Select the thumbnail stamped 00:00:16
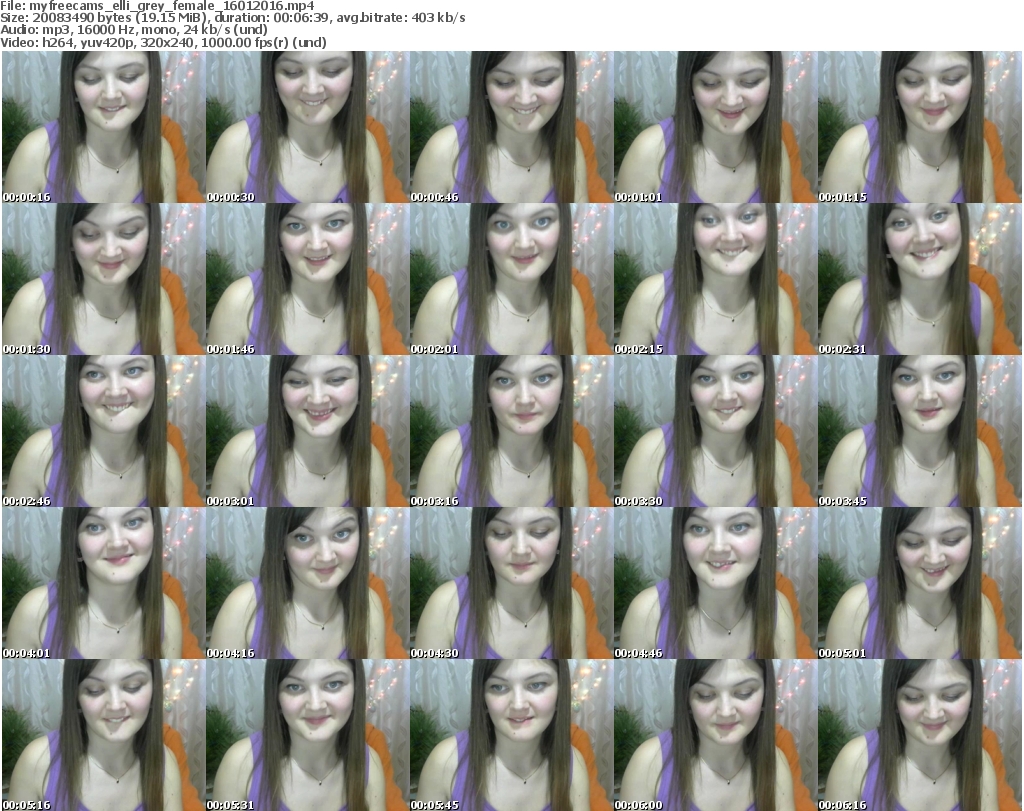 [x=104, y=127]
